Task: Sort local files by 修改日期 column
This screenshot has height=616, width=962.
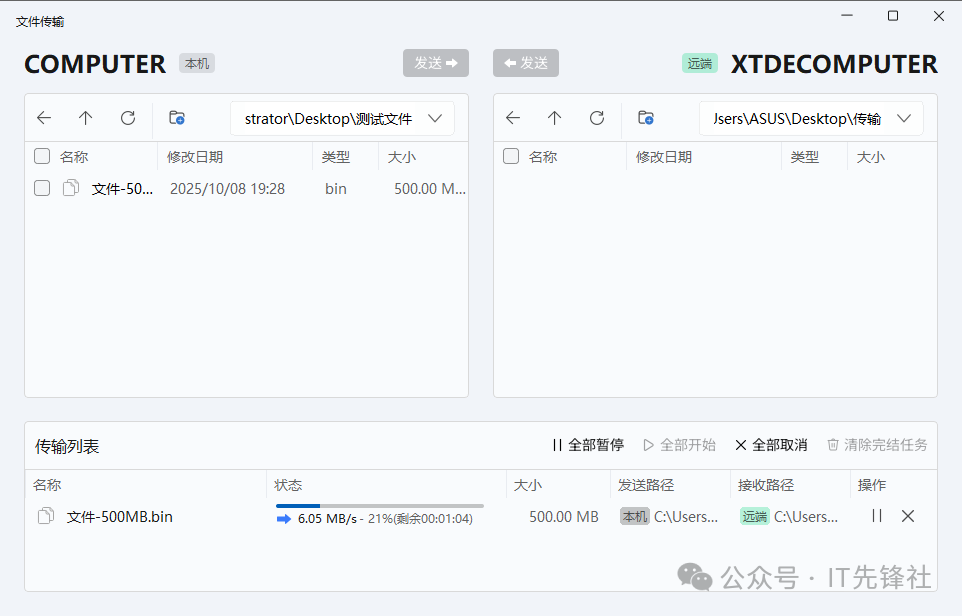Action: 195,157
